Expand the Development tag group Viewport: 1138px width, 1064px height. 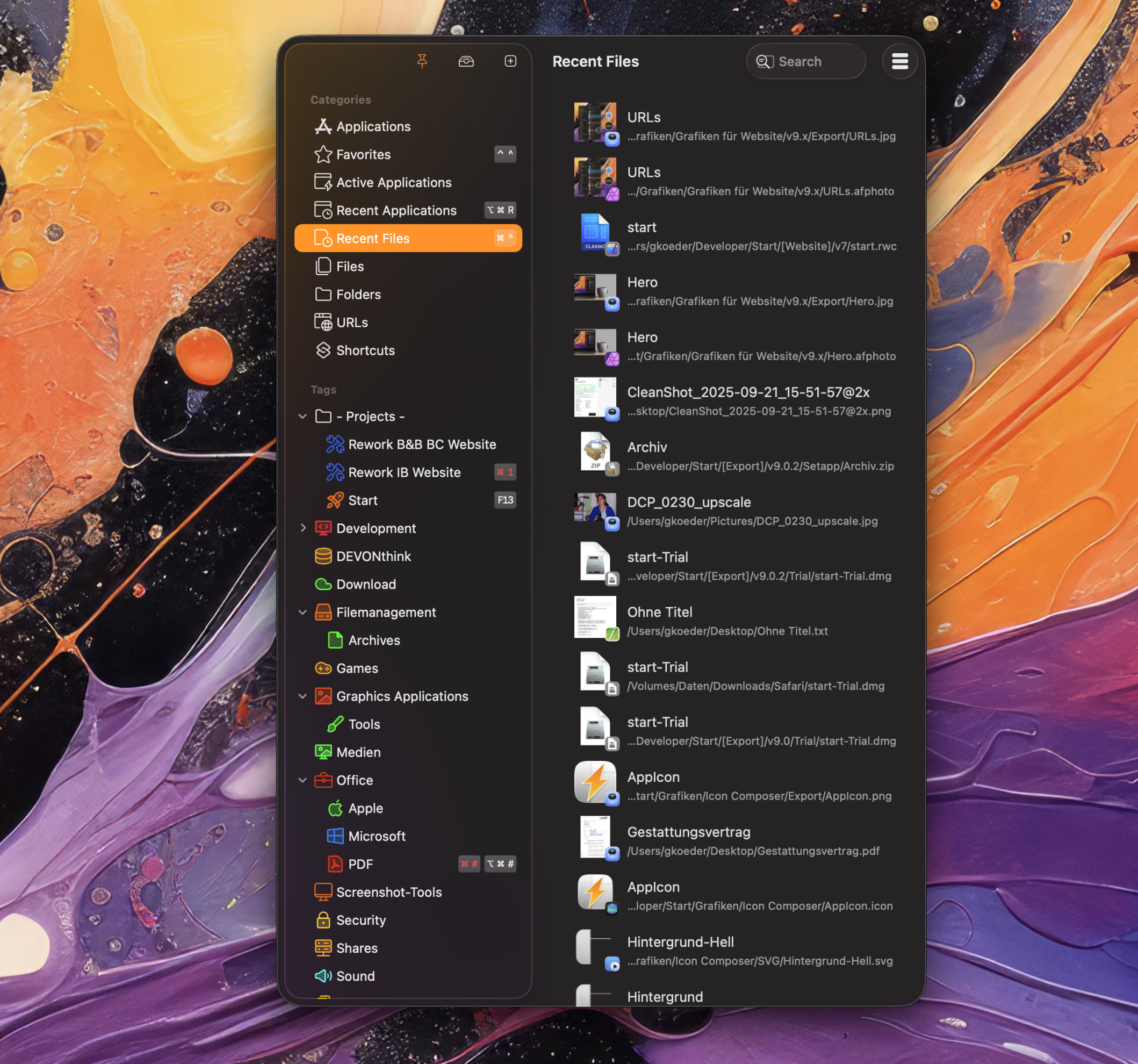pyautogui.click(x=303, y=528)
